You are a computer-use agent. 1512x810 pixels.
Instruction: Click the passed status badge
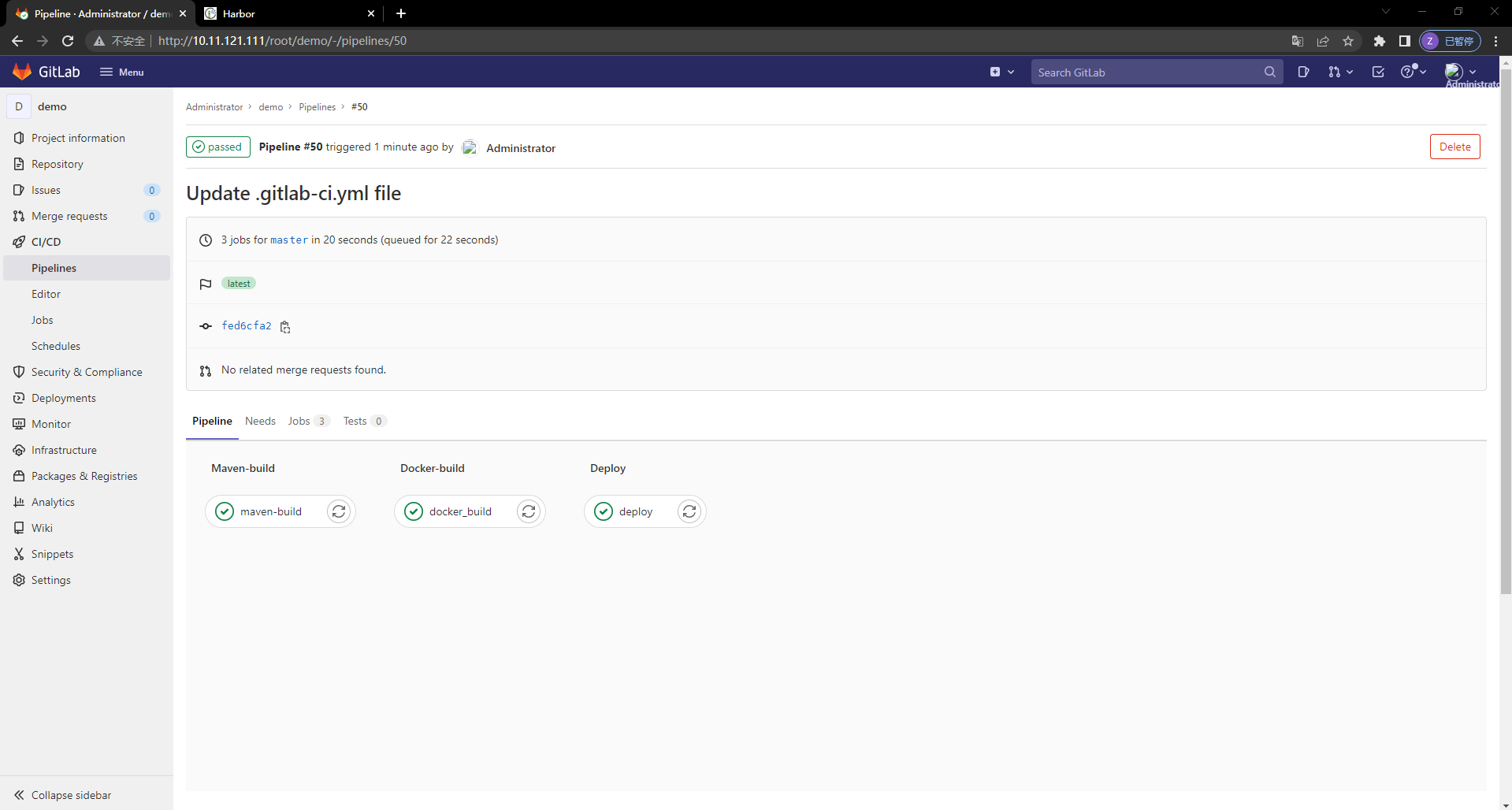218,147
